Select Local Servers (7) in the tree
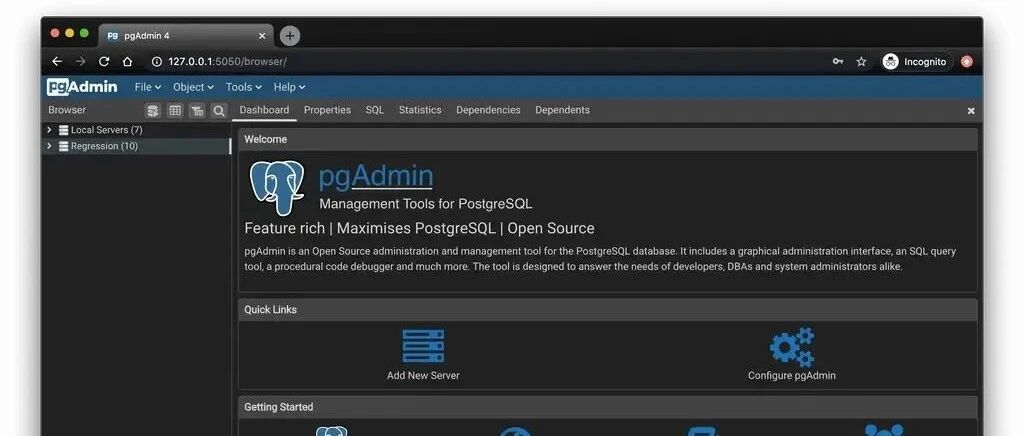Image resolution: width=1024 pixels, height=436 pixels. [106, 130]
